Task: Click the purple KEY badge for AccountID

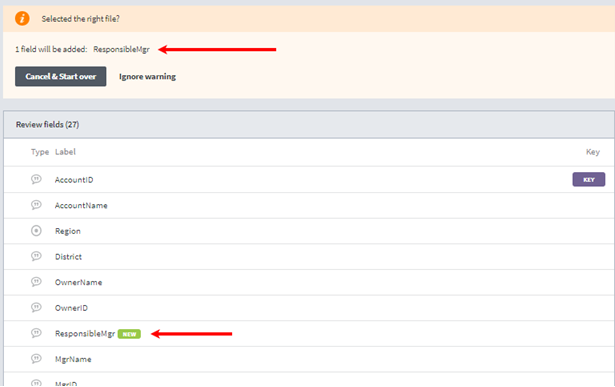Action: (x=589, y=180)
